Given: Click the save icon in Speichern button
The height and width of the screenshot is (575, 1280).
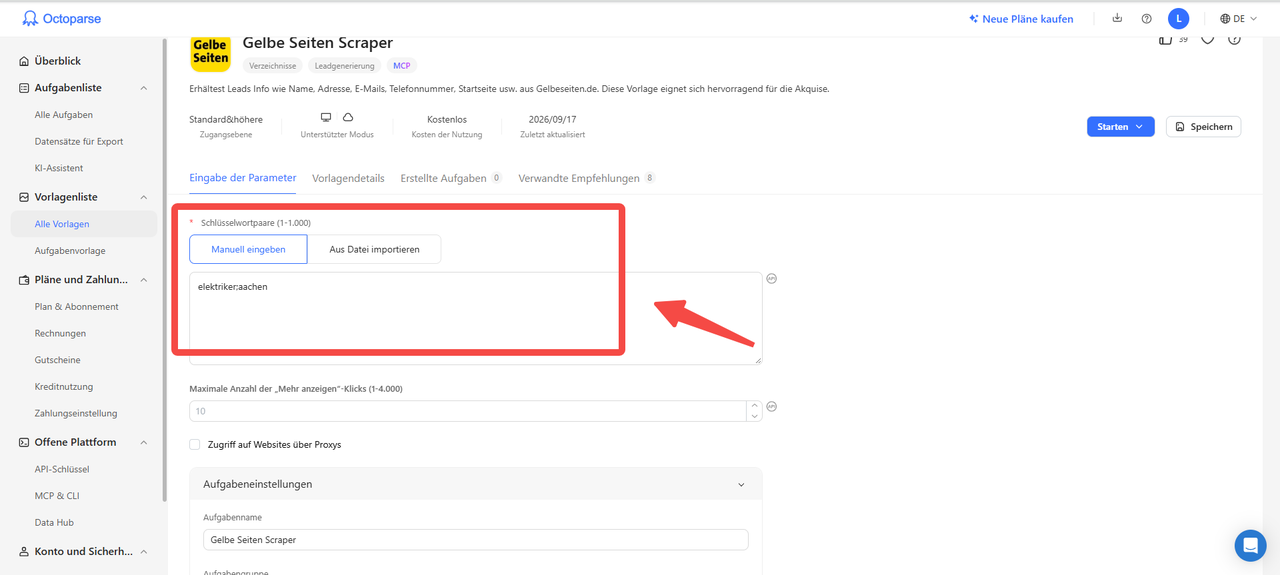Looking at the screenshot, I should pyautogui.click(x=1180, y=127).
